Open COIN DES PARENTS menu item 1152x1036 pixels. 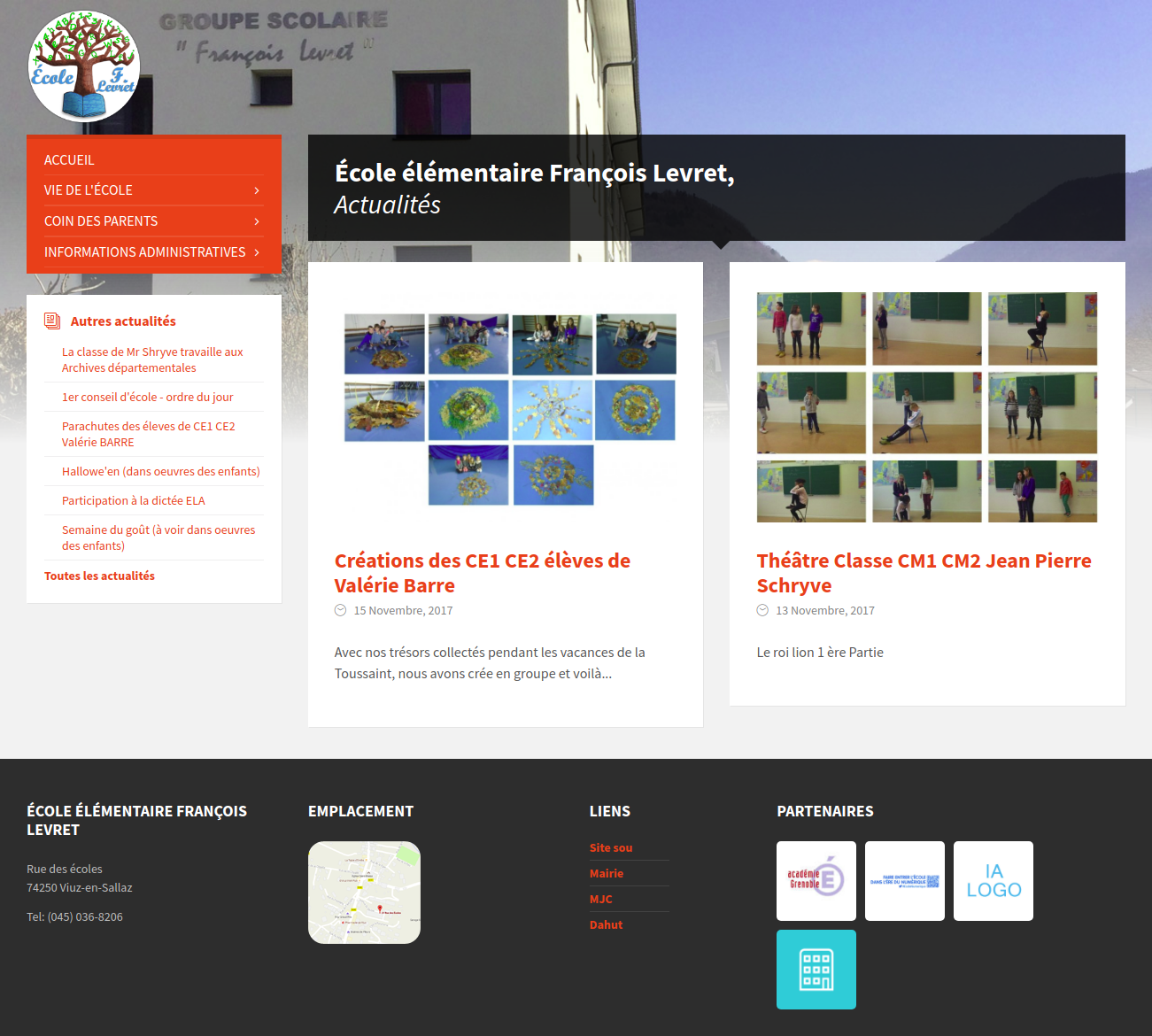coord(154,221)
